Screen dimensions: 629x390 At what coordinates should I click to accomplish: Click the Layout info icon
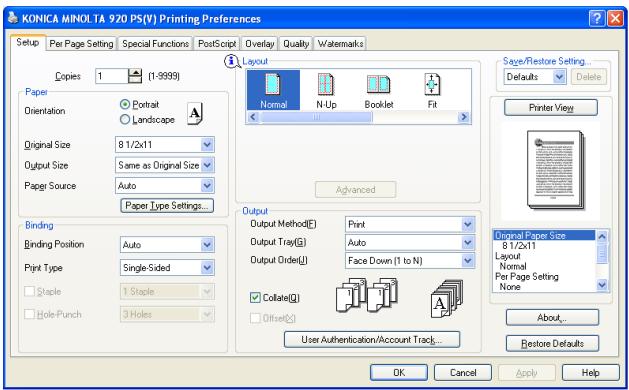click(x=231, y=61)
